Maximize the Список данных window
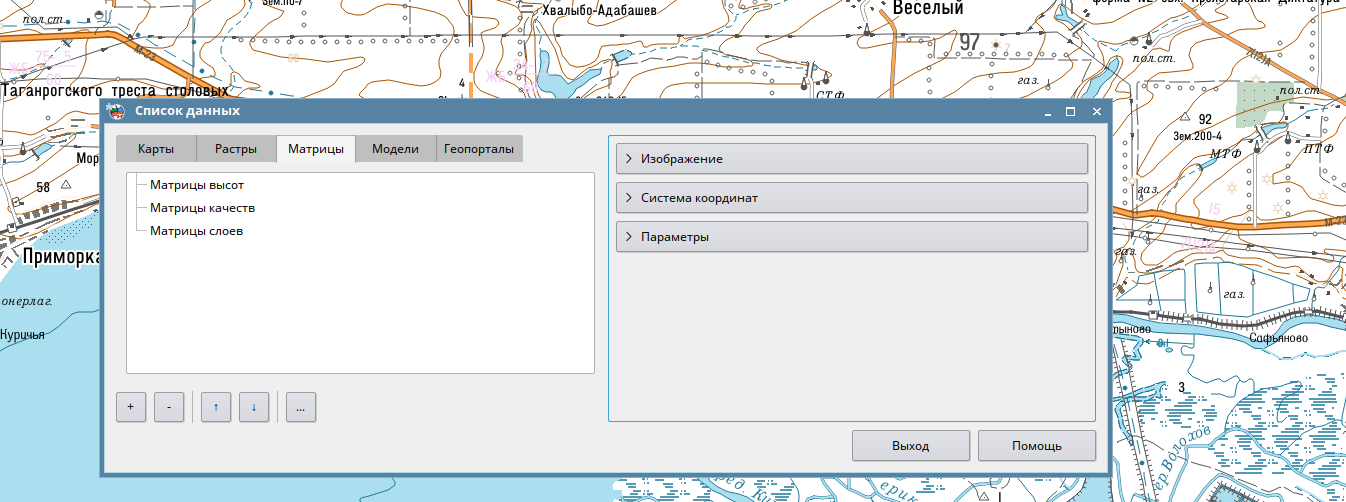Screen dimensions: 1346x502 (1070, 111)
